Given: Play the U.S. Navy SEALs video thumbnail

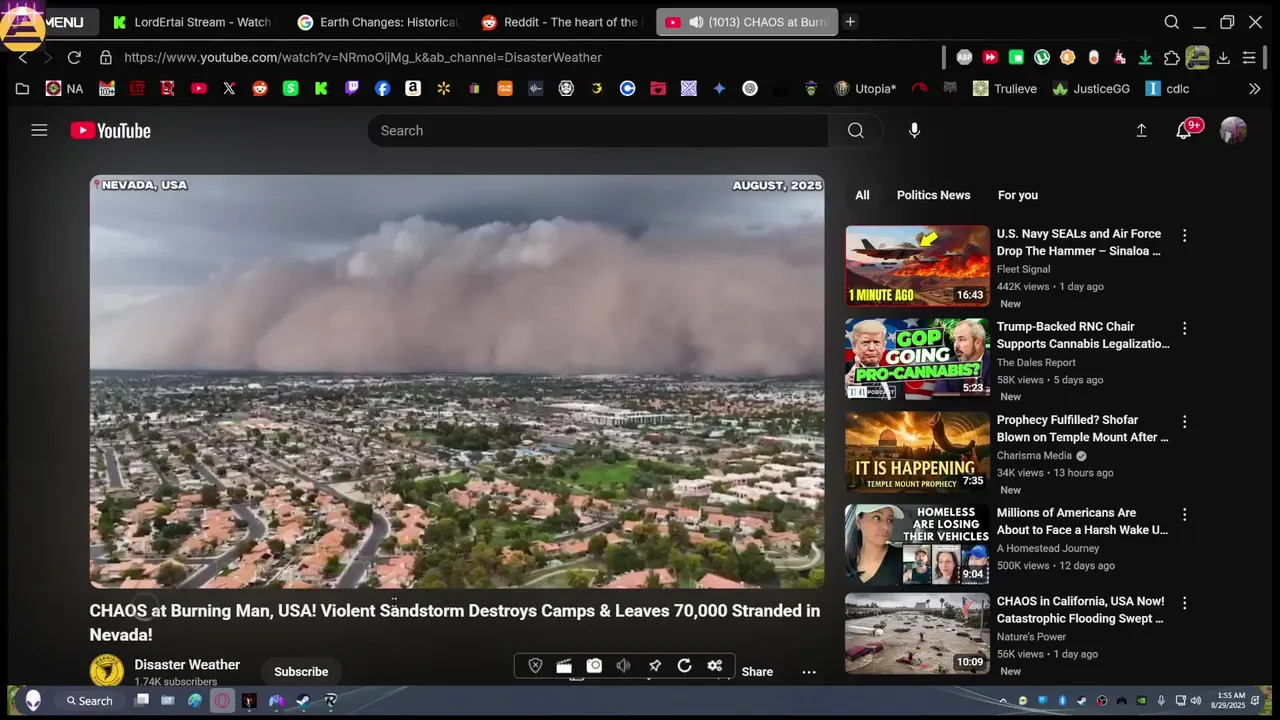Looking at the screenshot, I should coord(917,265).
